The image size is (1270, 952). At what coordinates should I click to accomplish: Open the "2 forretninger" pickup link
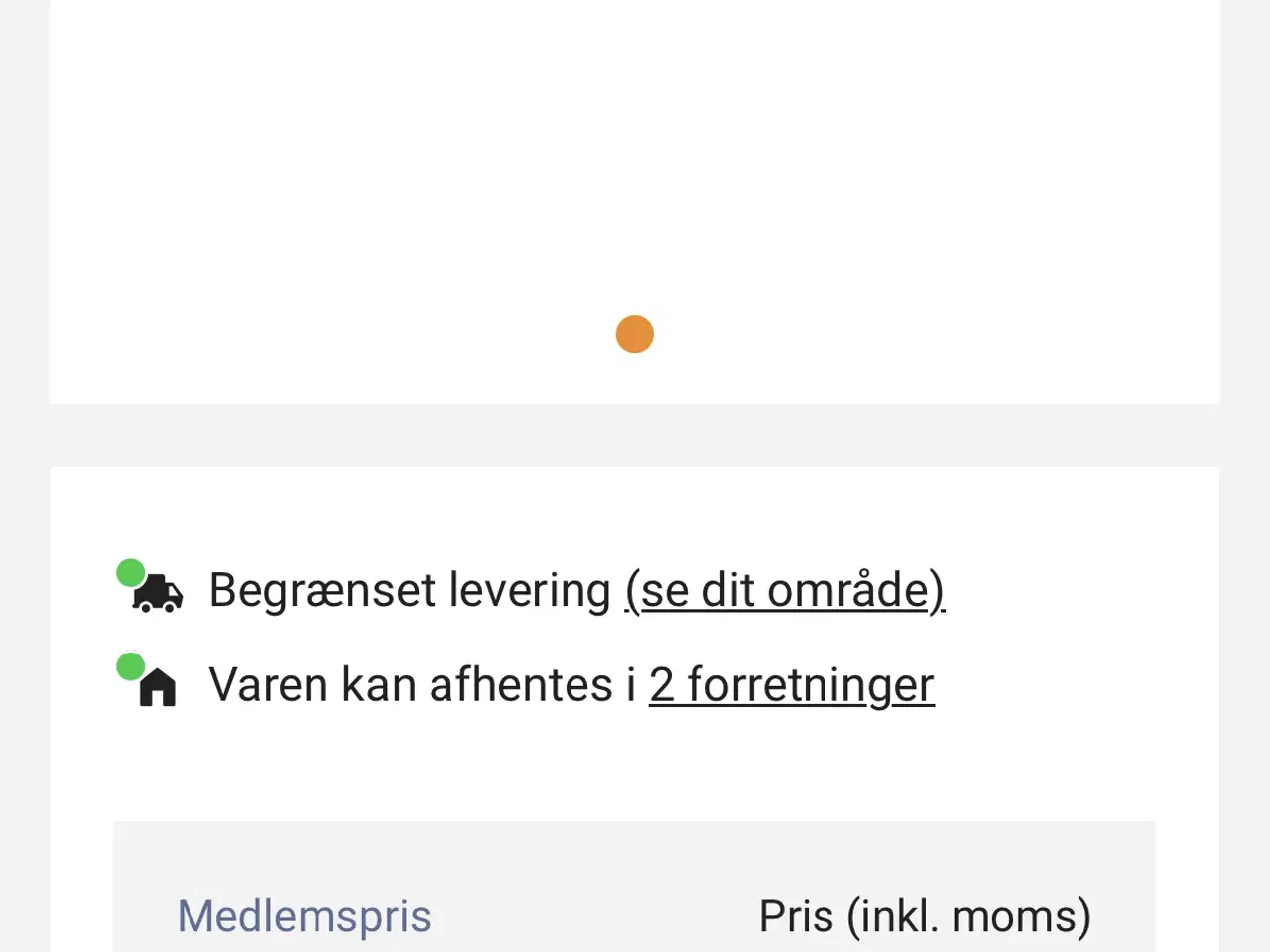(x=792, y=685)
